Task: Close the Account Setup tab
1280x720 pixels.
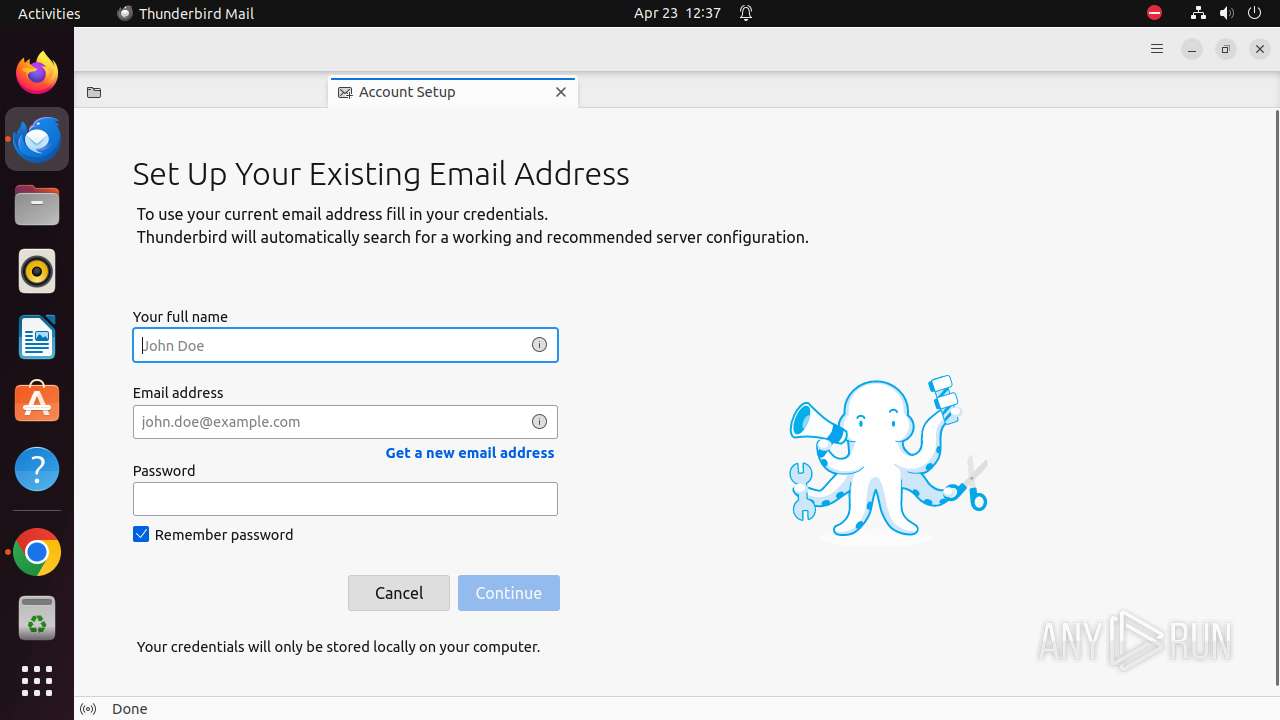Action: click(x=561, y=92)
